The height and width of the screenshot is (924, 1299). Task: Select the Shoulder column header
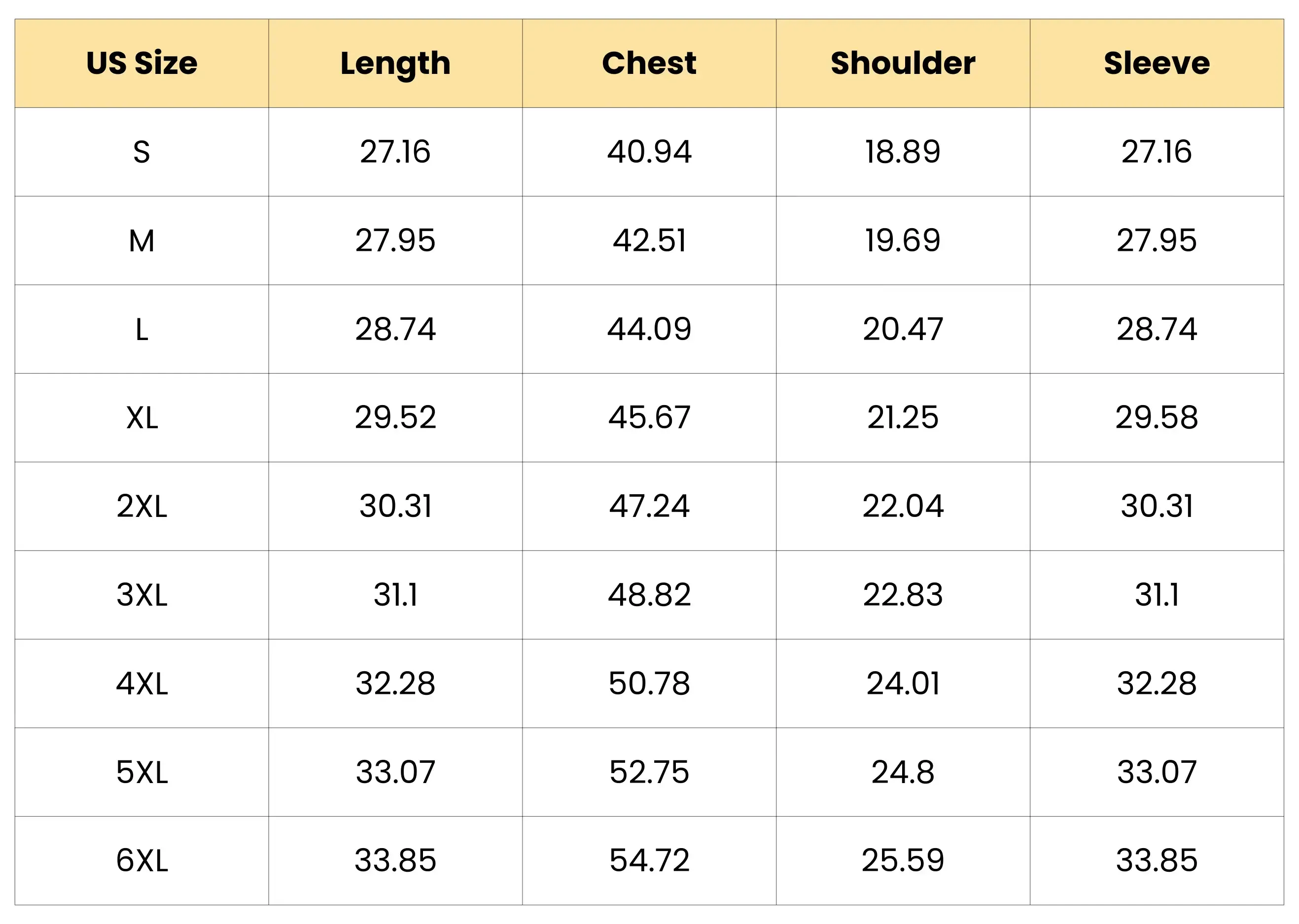tap(903, 63)
